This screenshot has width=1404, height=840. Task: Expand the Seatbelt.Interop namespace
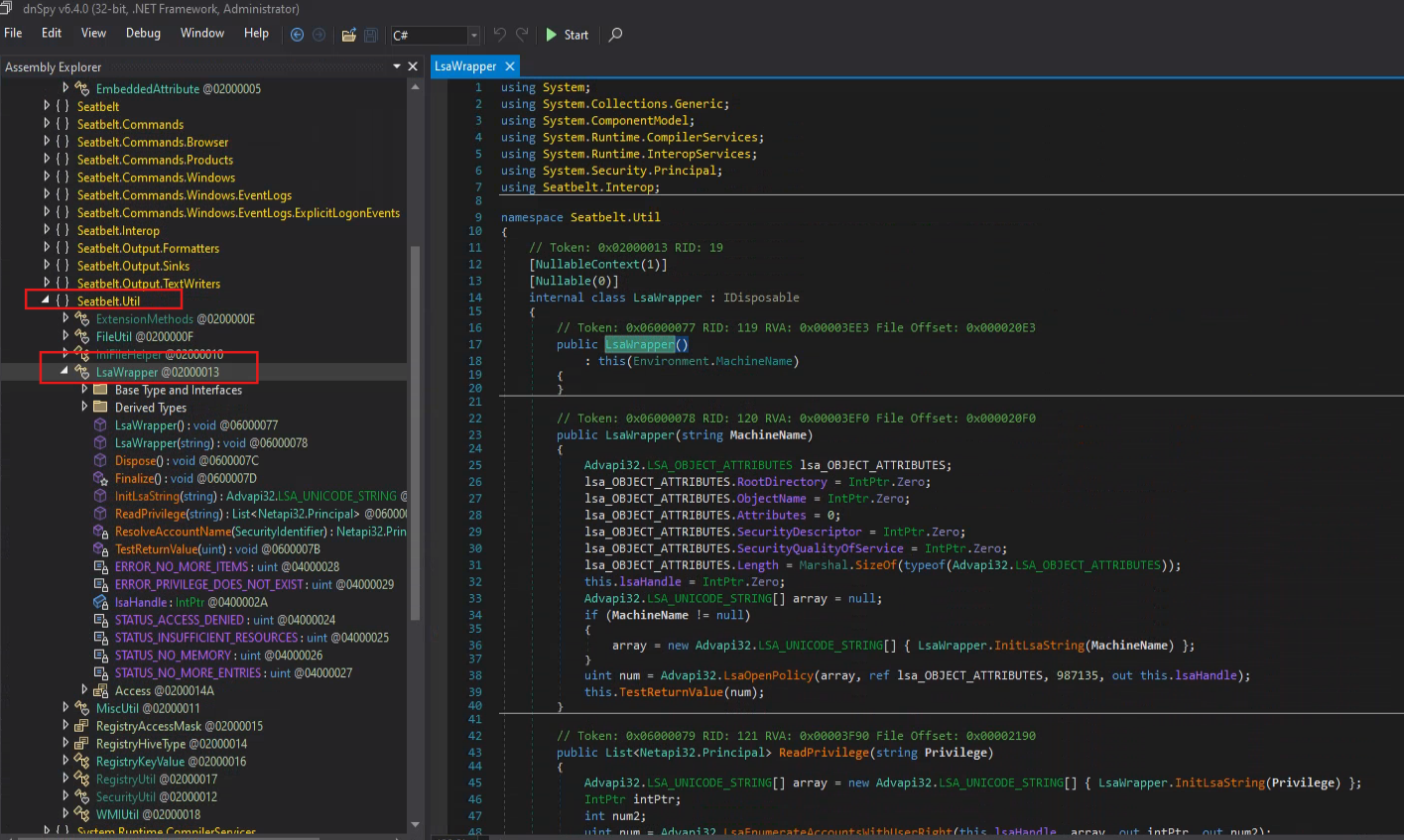click(47, 230)
